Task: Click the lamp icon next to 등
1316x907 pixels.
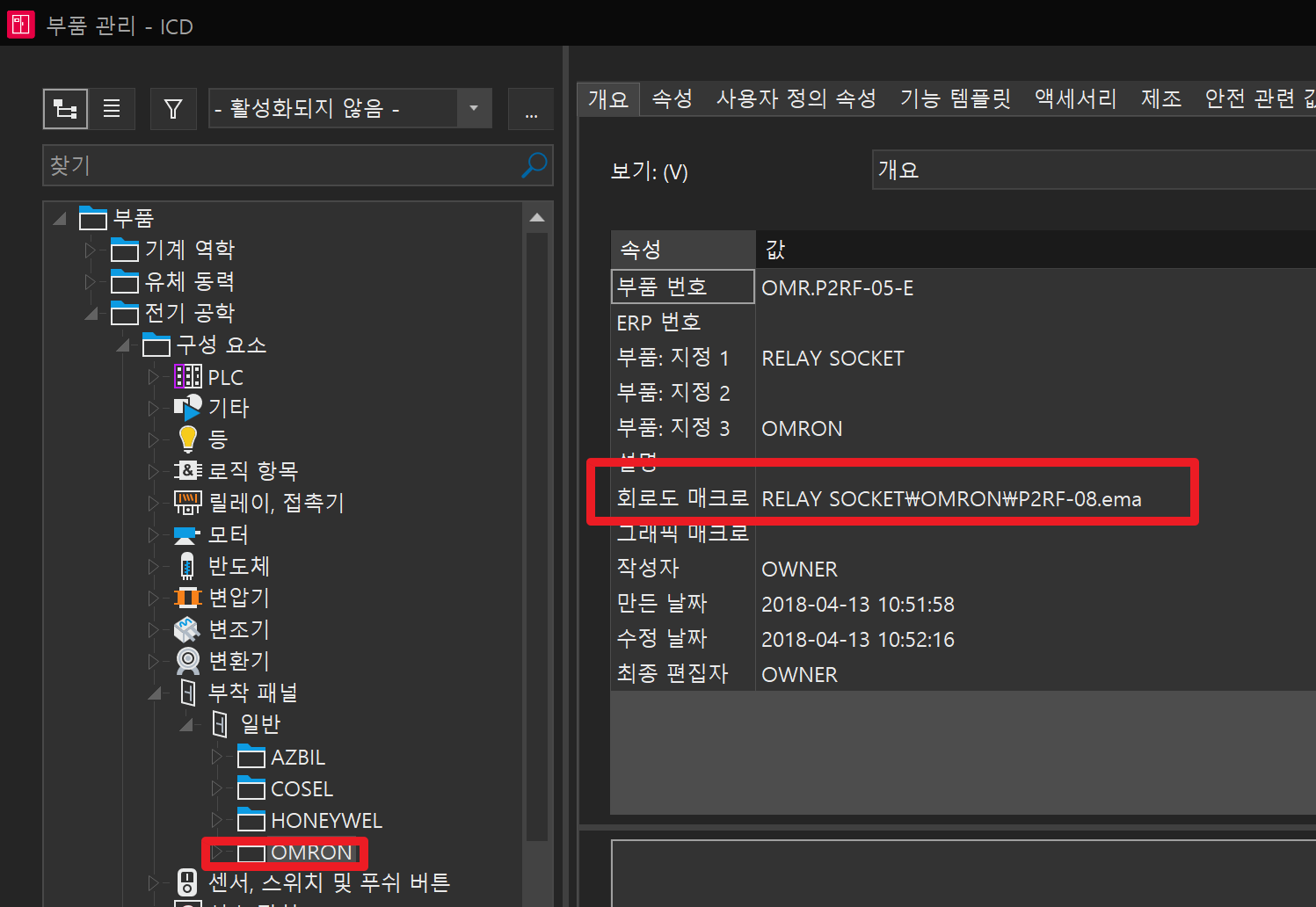Action: click(x=187, y=439)
